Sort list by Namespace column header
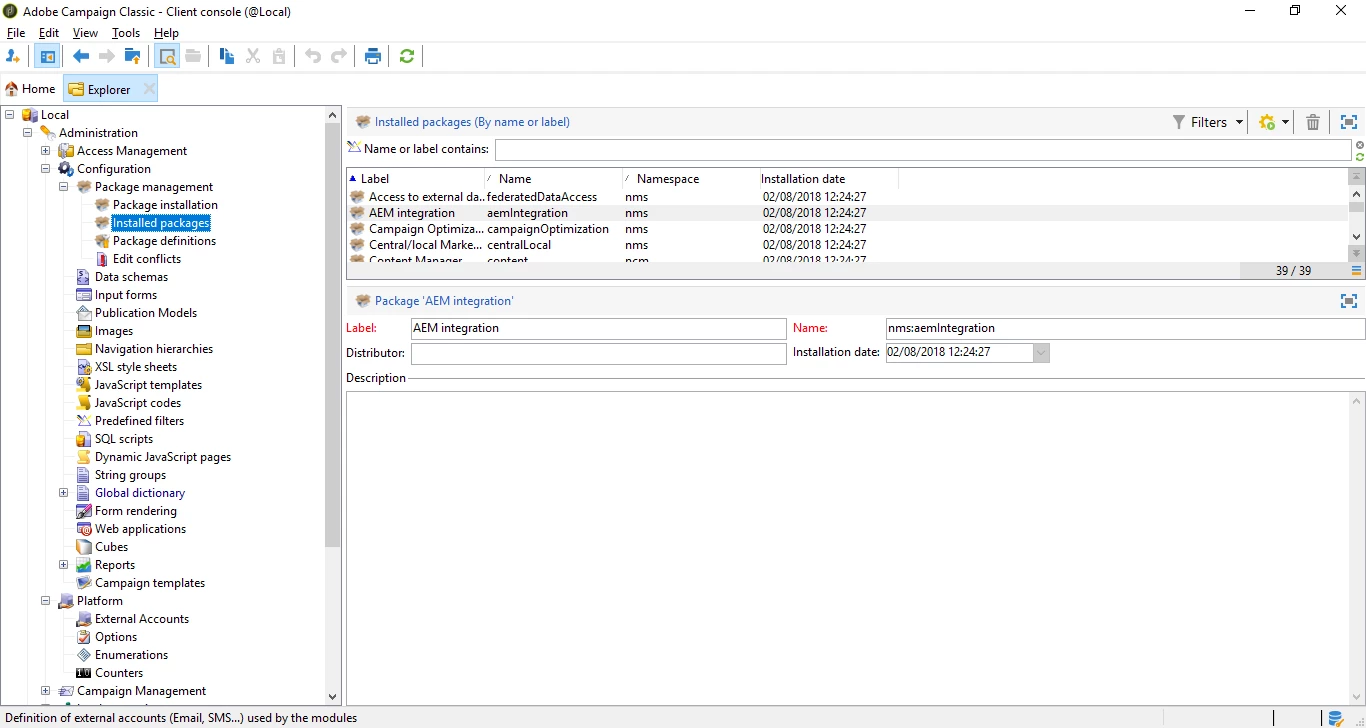This screenshot has width=1366, height=728. [x=691, y=179]
